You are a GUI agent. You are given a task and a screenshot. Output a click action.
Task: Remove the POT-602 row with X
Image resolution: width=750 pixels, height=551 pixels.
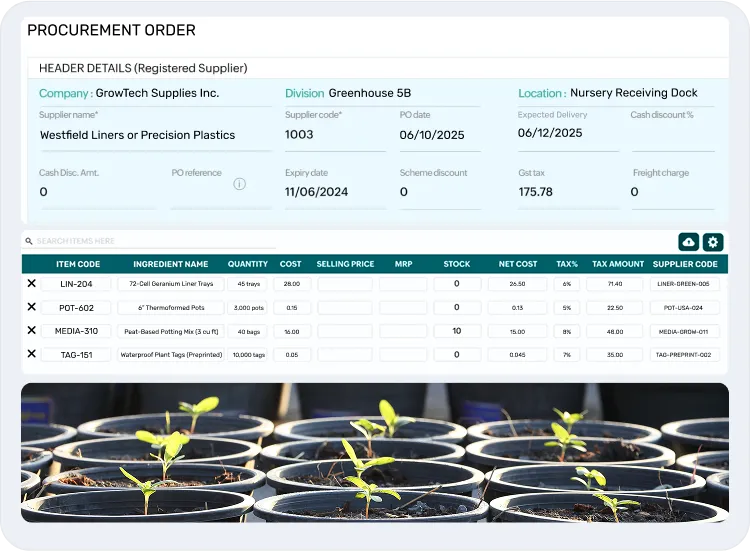coord(32,307)
